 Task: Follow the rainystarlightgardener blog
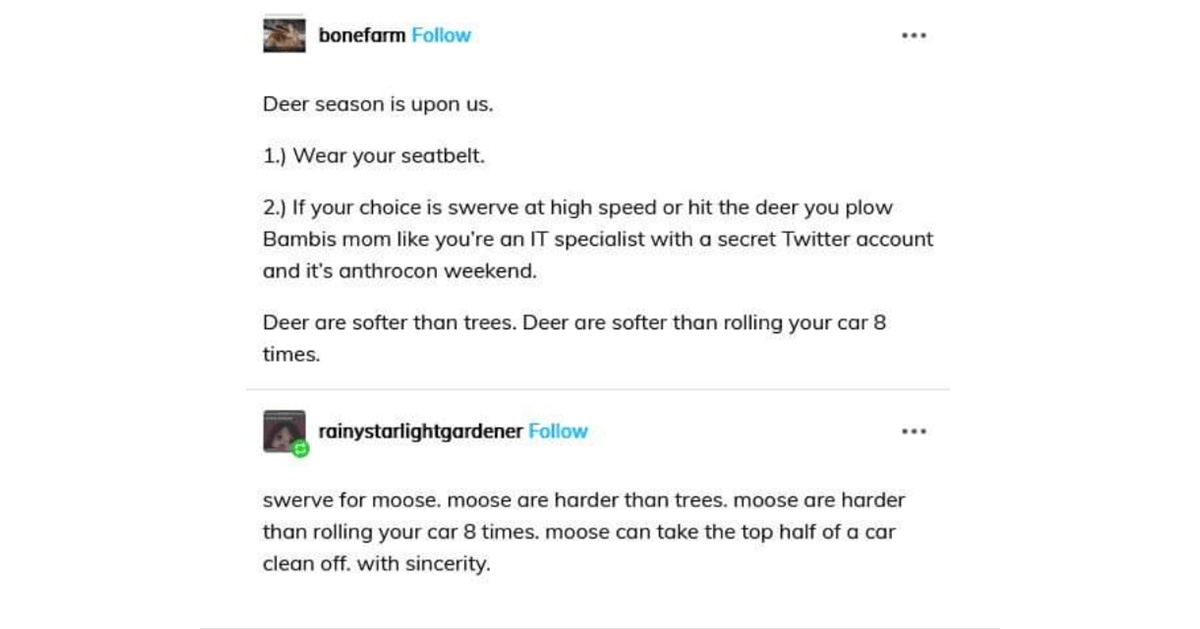(x=558, y=432)
